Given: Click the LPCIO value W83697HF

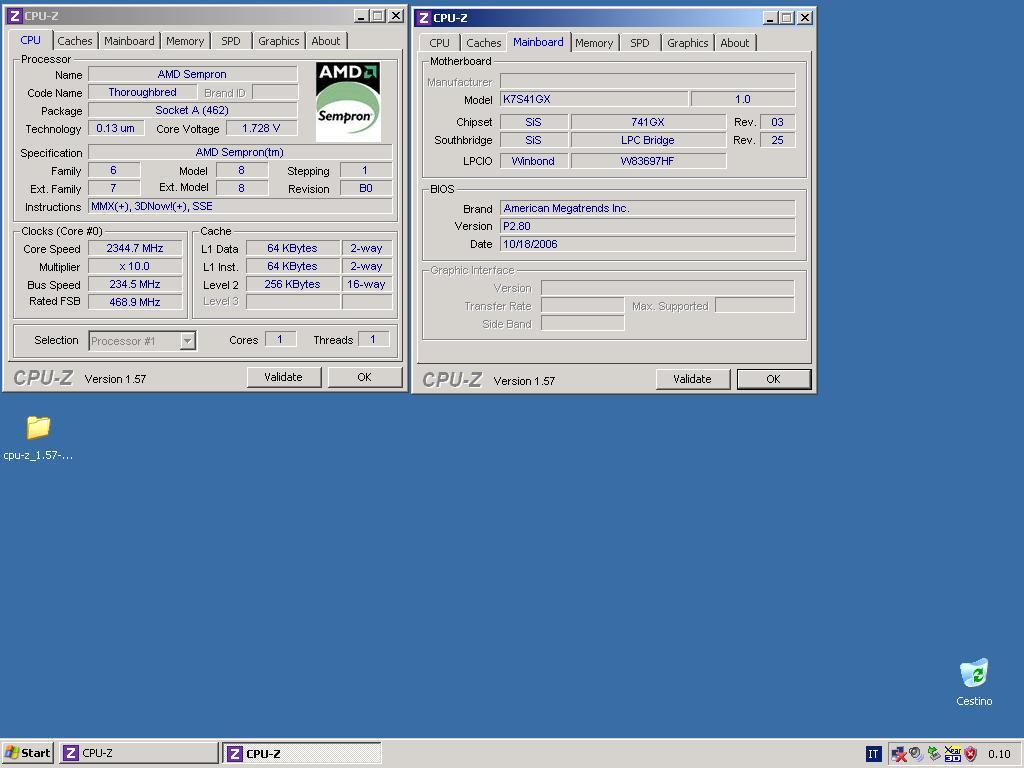Looking at the screenshot, I should (648, 161).
